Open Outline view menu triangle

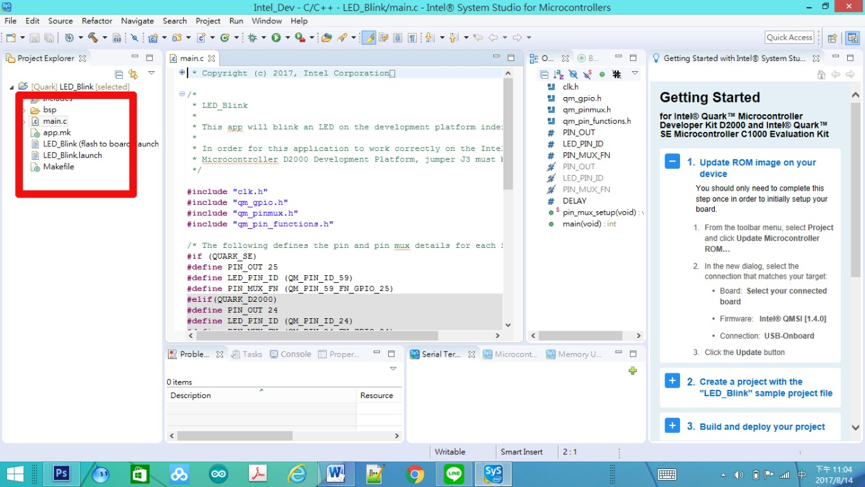tap(635, 73)
